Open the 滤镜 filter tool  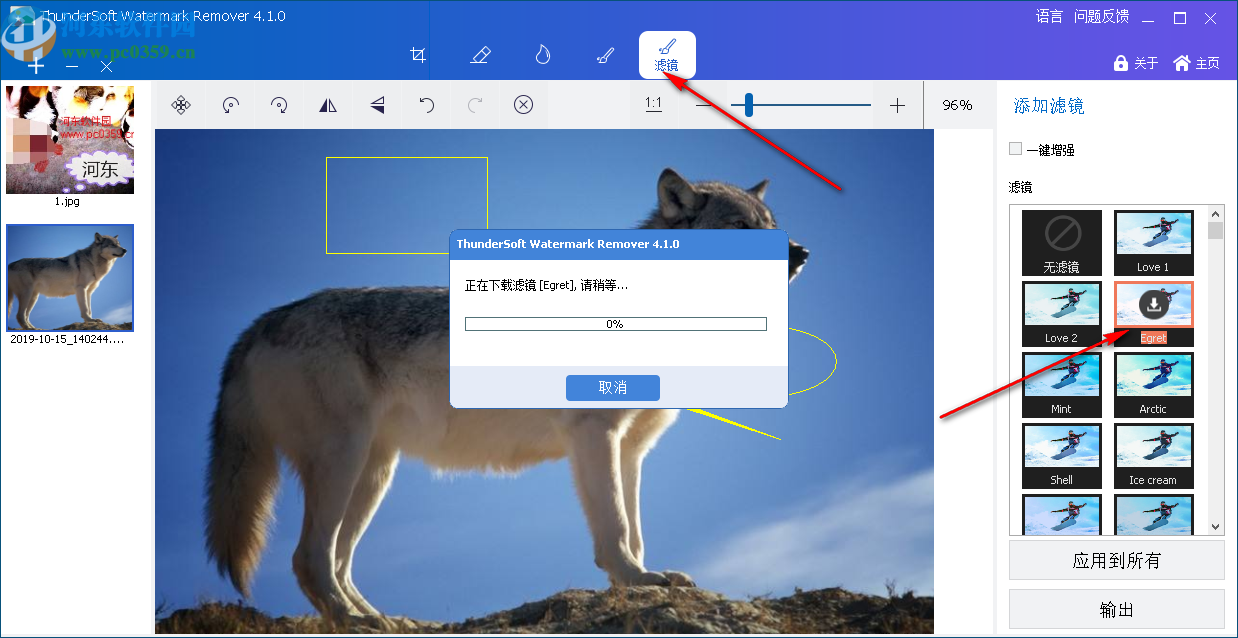666,55
